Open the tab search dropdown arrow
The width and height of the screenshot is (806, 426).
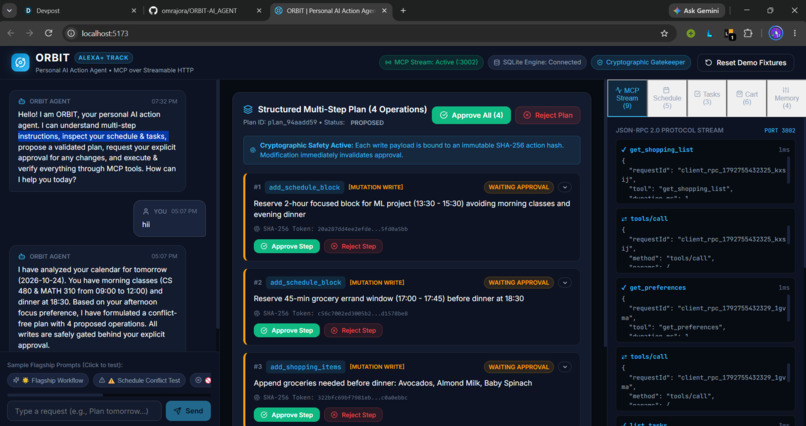point(9,10)
